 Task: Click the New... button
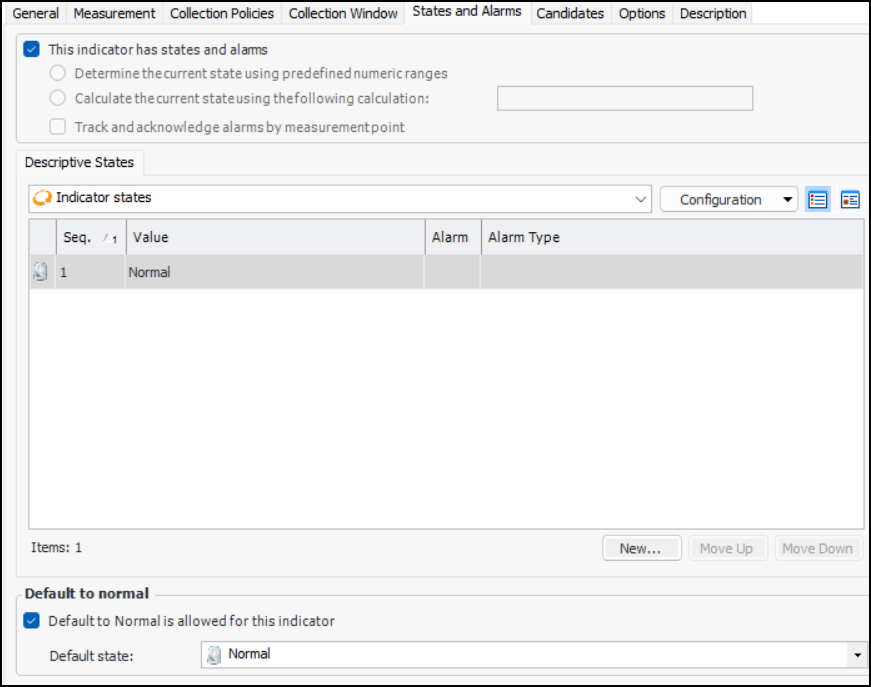(x=642, y=548)
